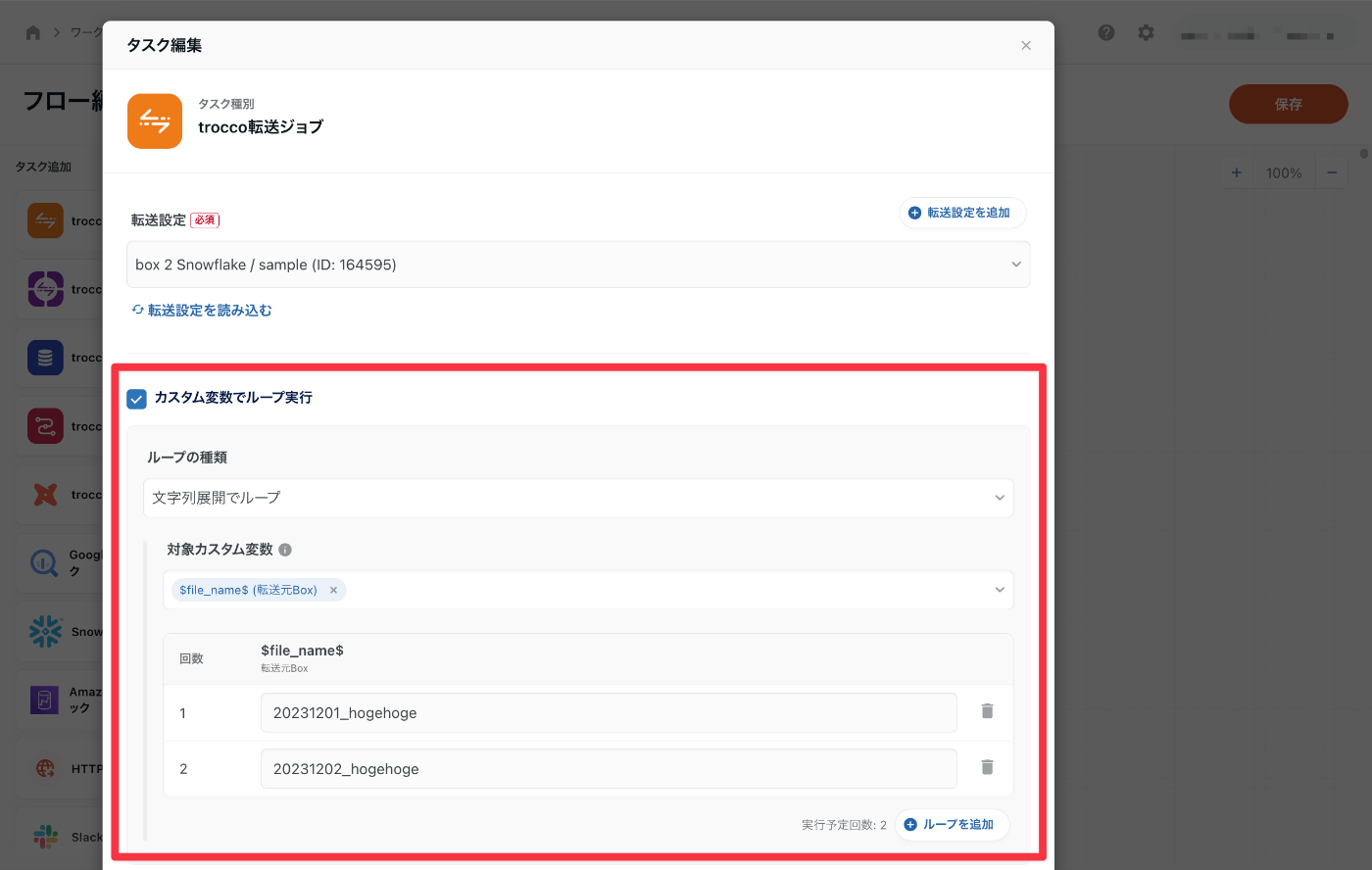Delete loop row 2 with trash icon
Image resolution: width=1372 pixels, height=870 pixels.
pos(987,767)
